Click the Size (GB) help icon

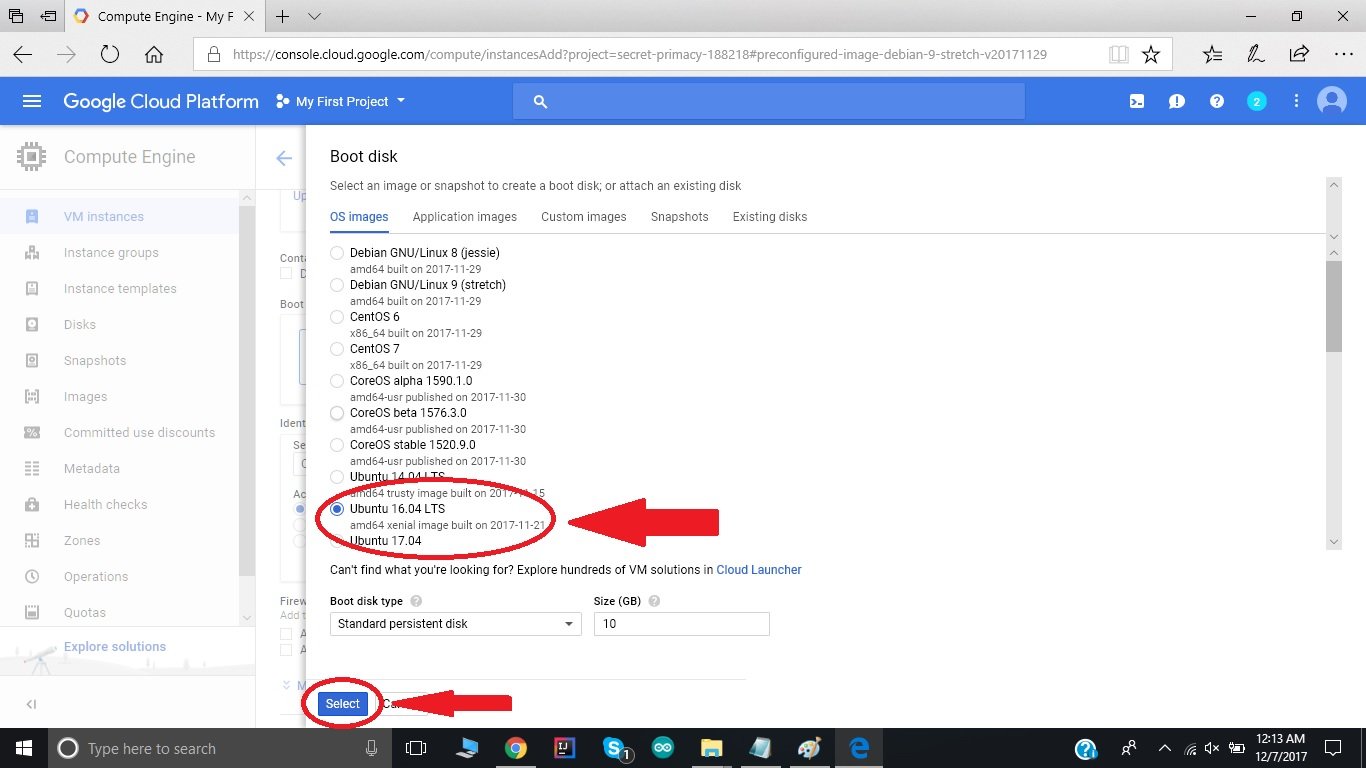point(654,601)
